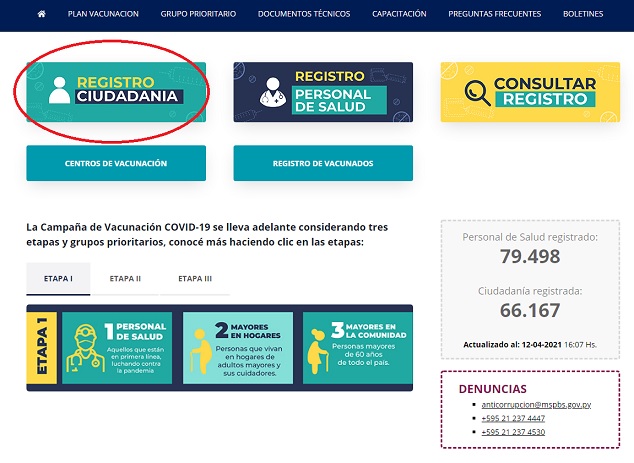The image size is (634, 463).
Task: Click the doctor icon on Registro Personal de Salud
Action: pos(273,92)
